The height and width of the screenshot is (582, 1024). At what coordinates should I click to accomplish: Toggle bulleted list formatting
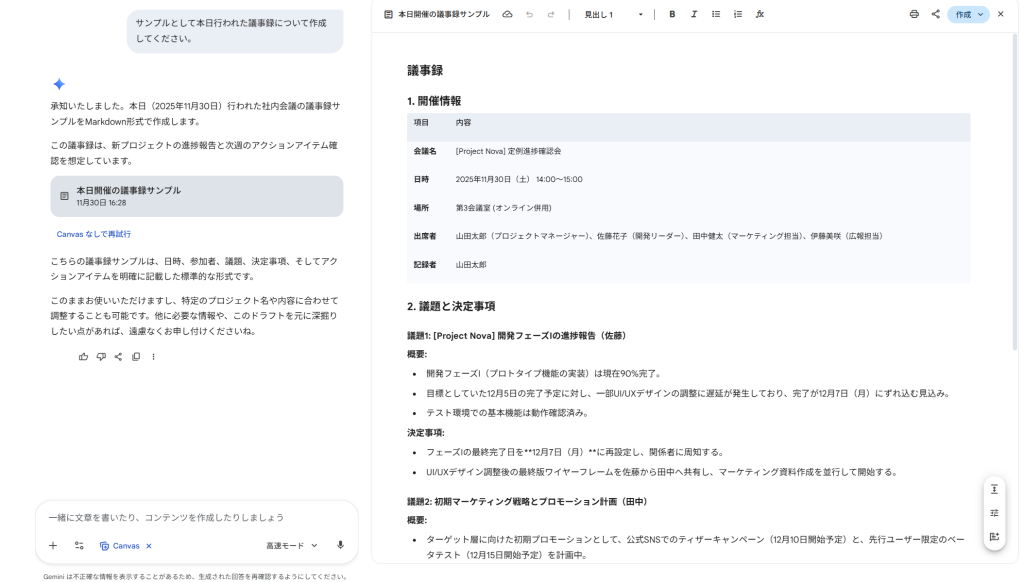pos(716,14)
